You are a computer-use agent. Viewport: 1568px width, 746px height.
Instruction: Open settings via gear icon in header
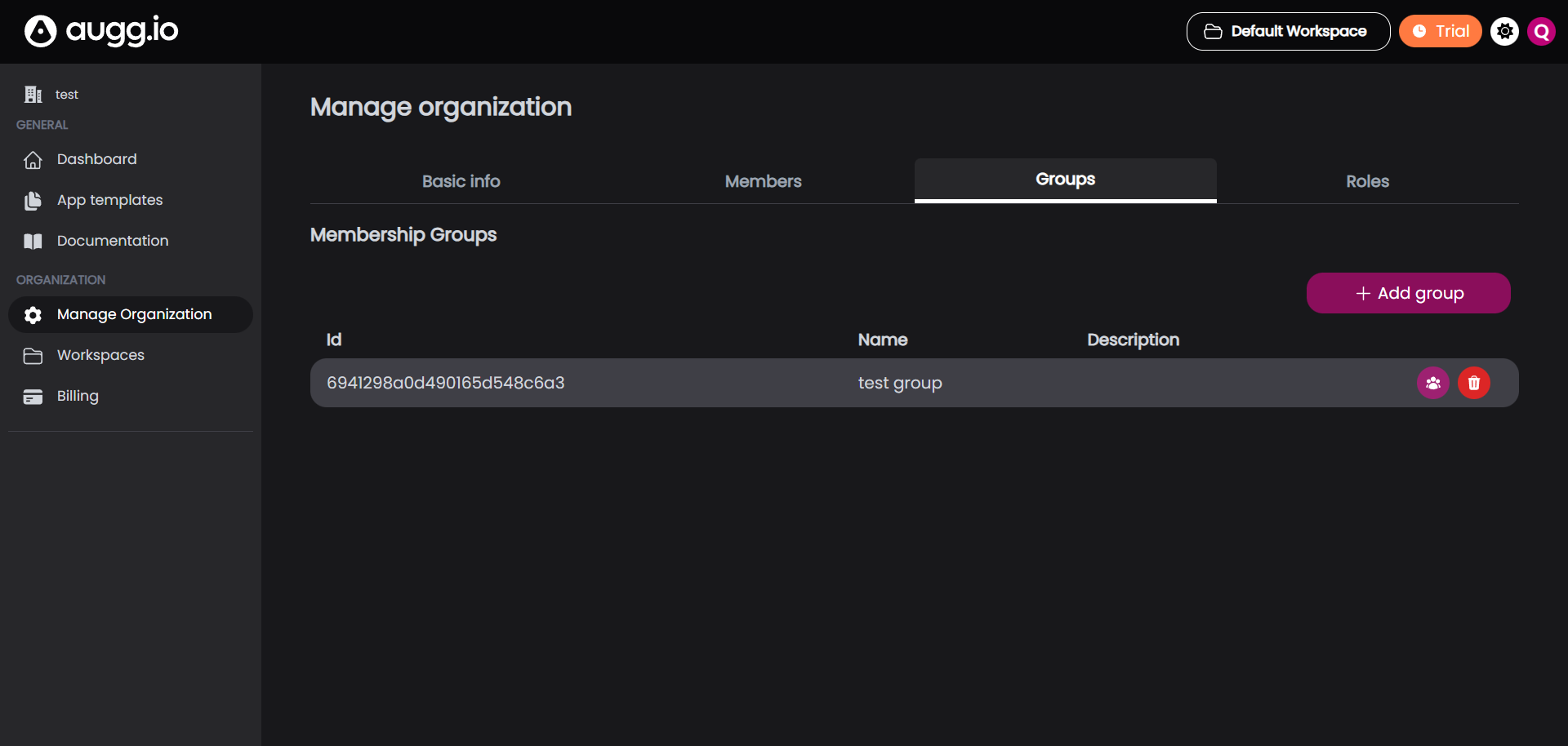coord(1504,32)
